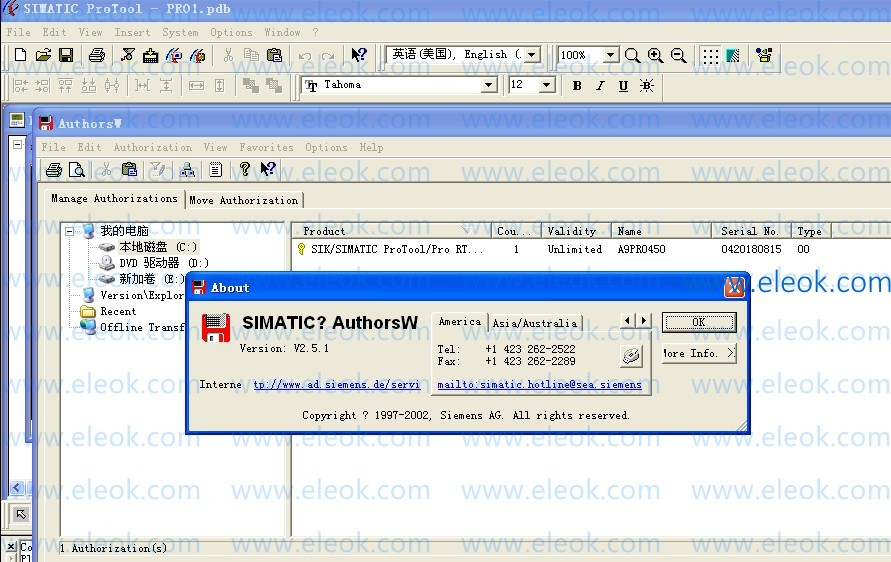Open the font size 12 dropdown

pos(547,85)
